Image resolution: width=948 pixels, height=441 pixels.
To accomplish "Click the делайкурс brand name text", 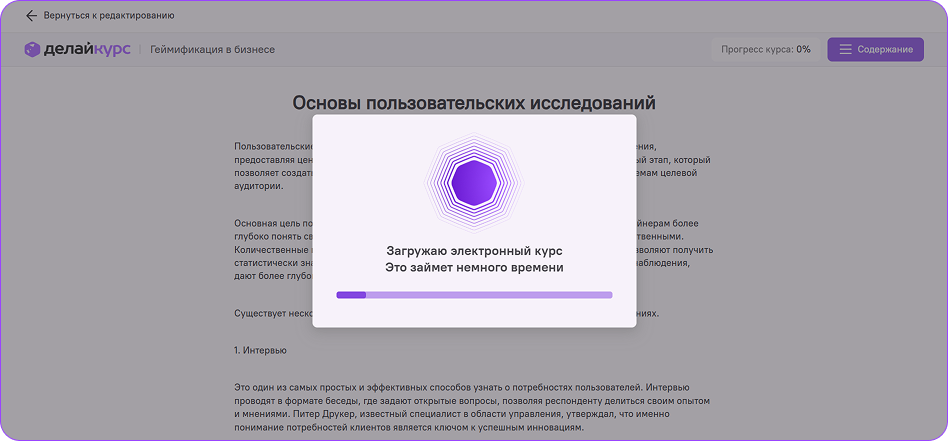I will coord(87,50).
